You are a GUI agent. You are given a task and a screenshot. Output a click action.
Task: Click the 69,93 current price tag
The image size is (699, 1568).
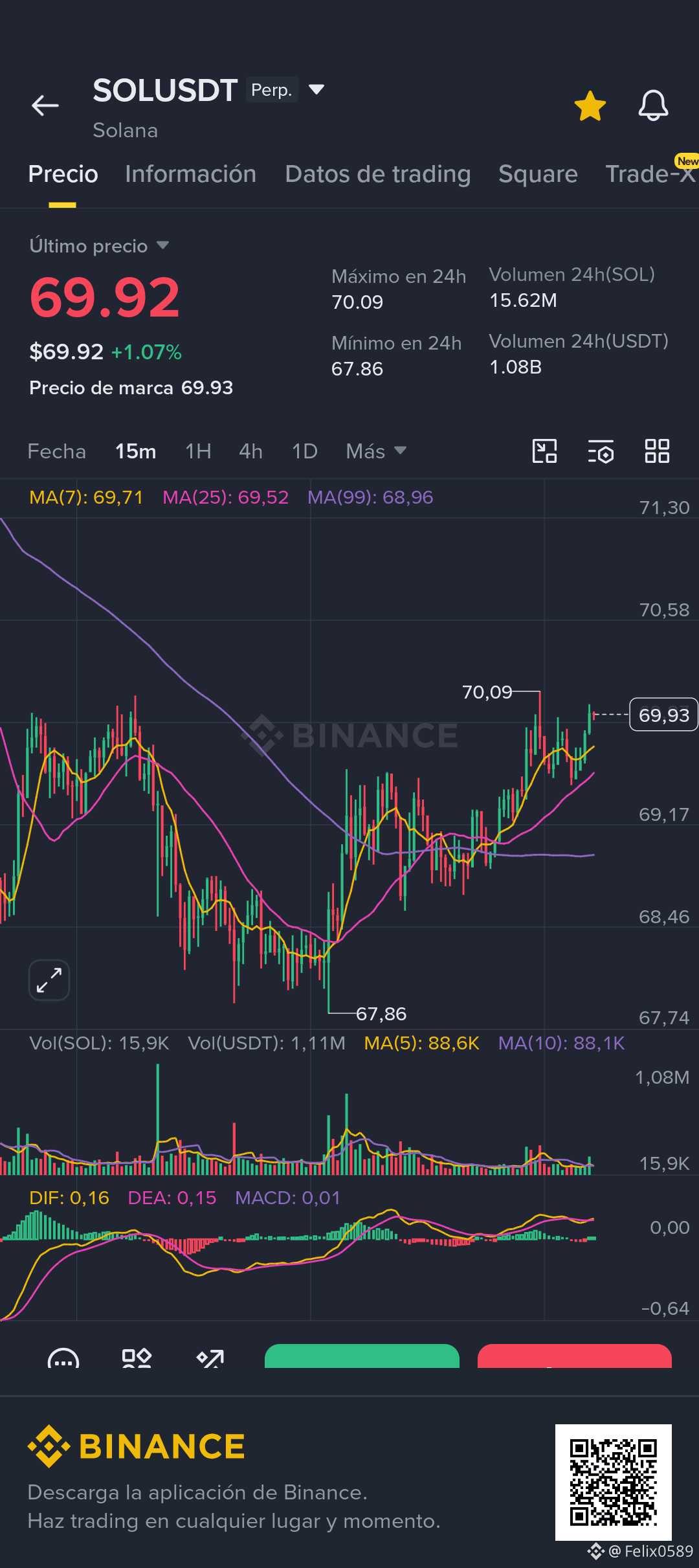click(x=663, y=715)
